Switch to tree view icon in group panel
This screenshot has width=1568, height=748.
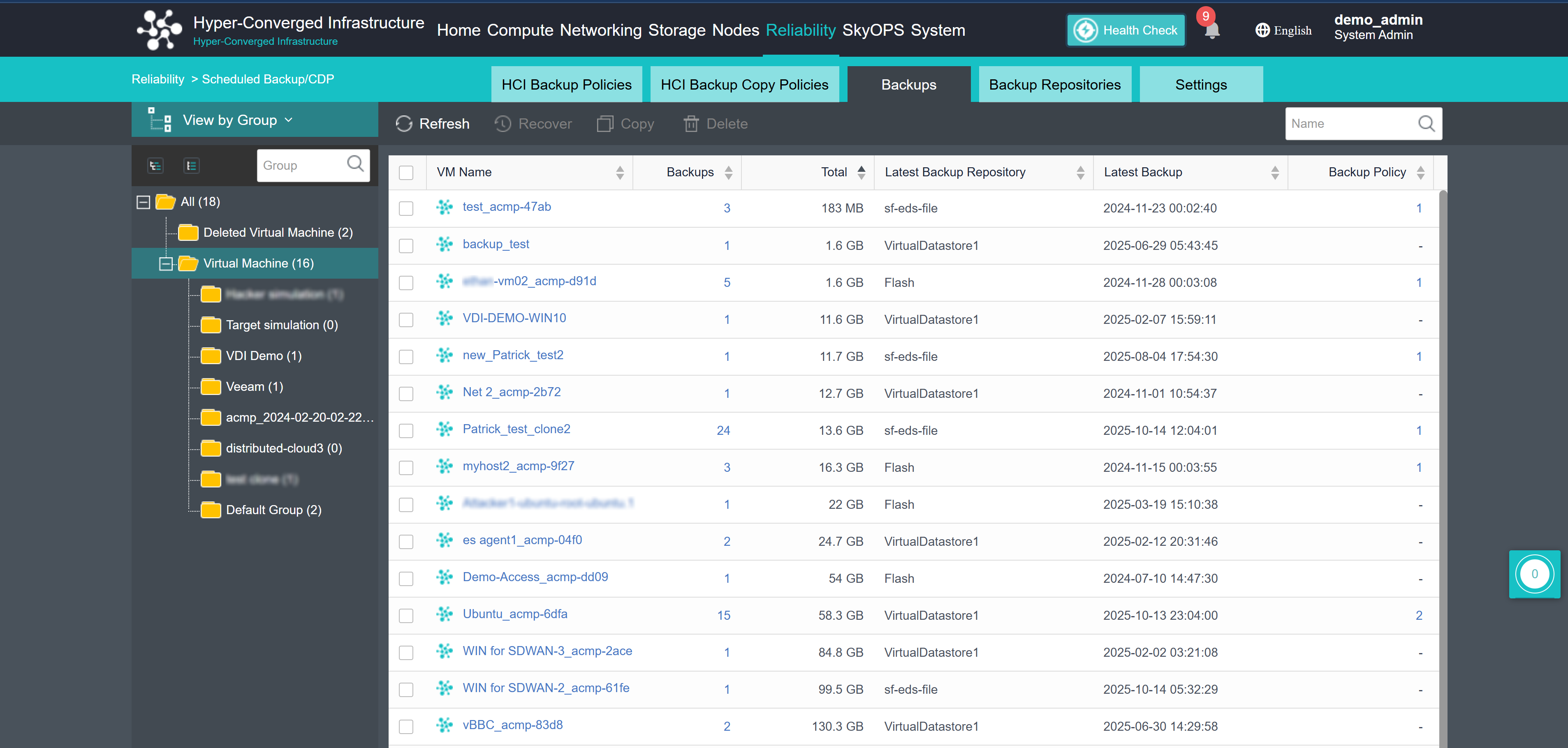(155, 165)
